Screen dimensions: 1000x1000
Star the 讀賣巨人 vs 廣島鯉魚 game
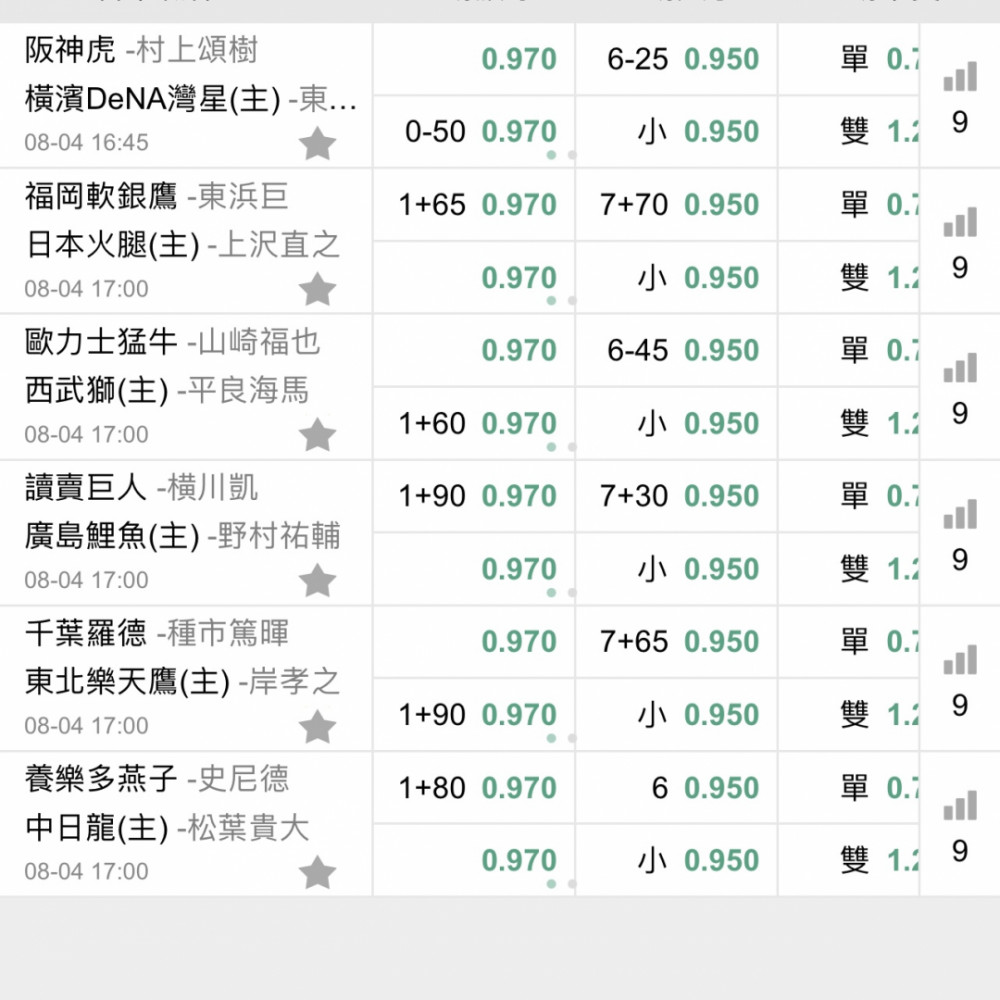click(x=317, y=580)
